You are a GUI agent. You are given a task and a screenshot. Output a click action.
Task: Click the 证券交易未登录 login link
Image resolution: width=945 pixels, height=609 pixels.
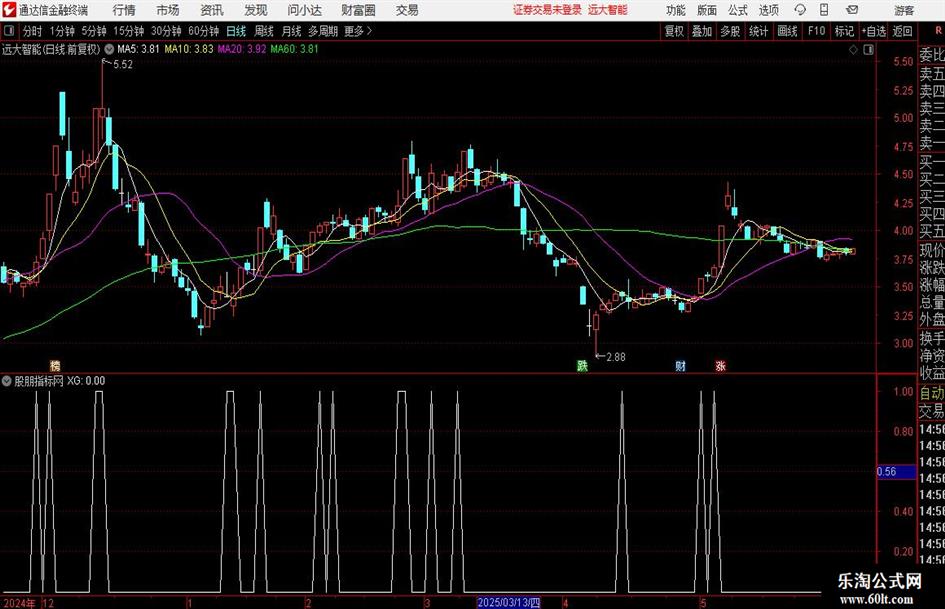click(x=547, y=10)
